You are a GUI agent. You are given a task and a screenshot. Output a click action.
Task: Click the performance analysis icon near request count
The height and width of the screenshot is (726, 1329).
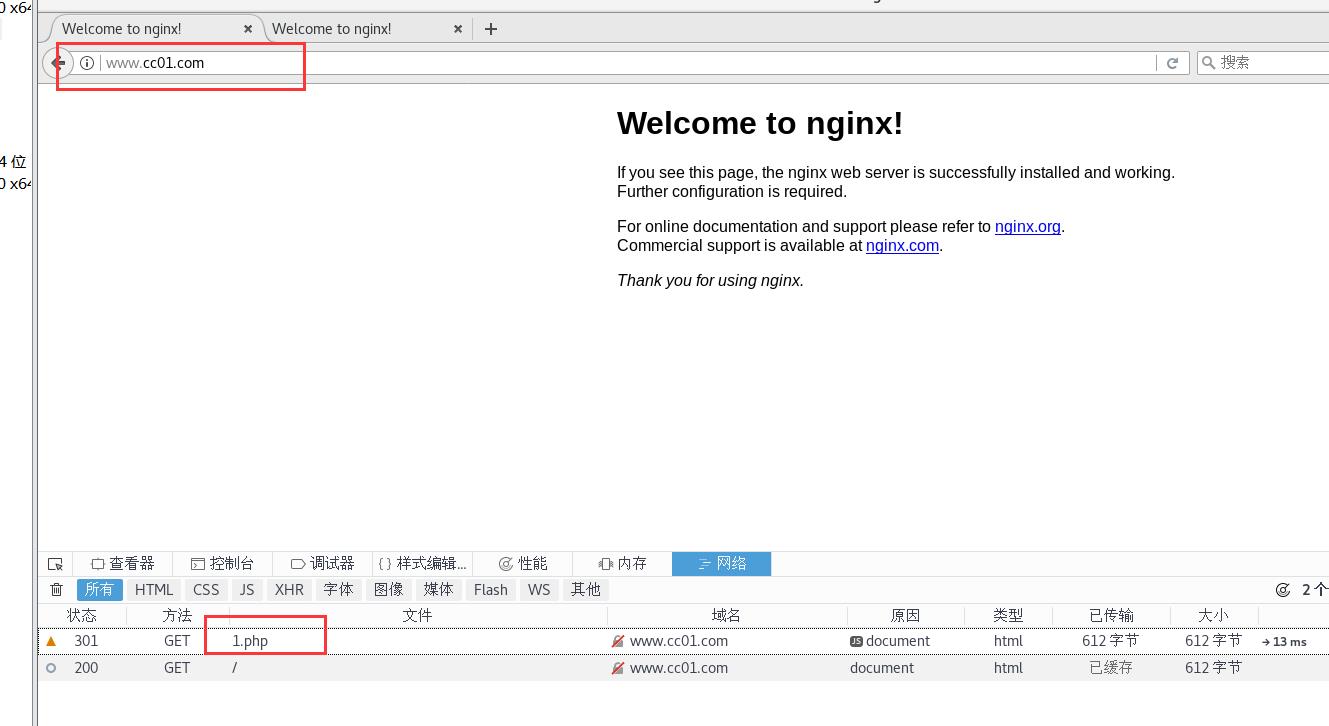(x=1283, y=590)
